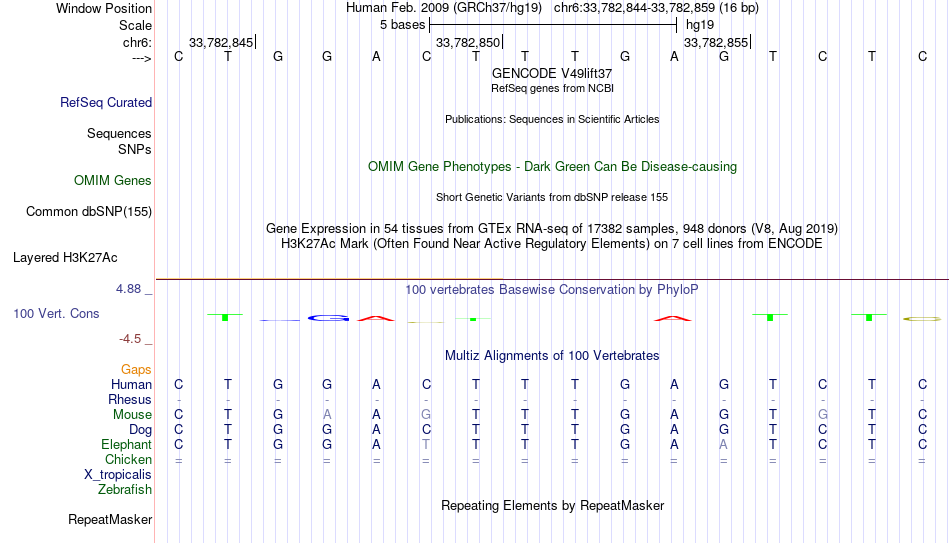
Task: Click the scale bar line
Action: click(x=553, y=25)
